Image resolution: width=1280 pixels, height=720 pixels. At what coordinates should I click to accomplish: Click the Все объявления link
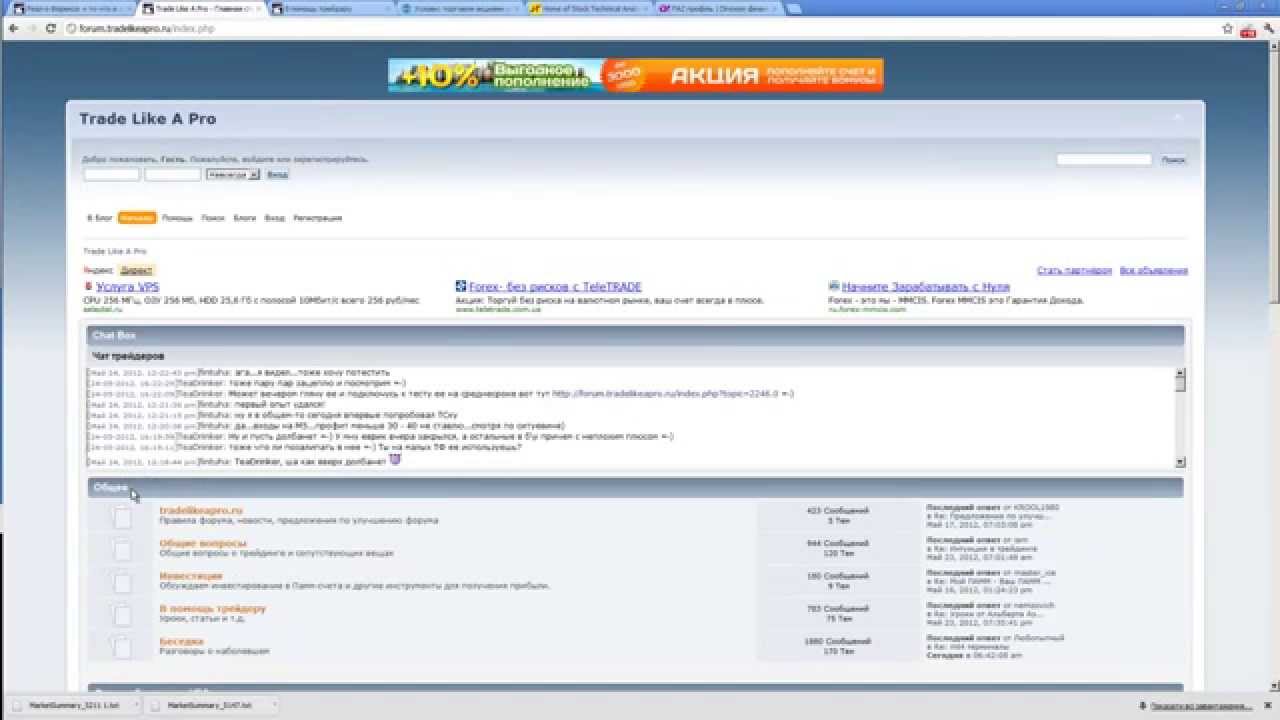tap(1154, 271)
